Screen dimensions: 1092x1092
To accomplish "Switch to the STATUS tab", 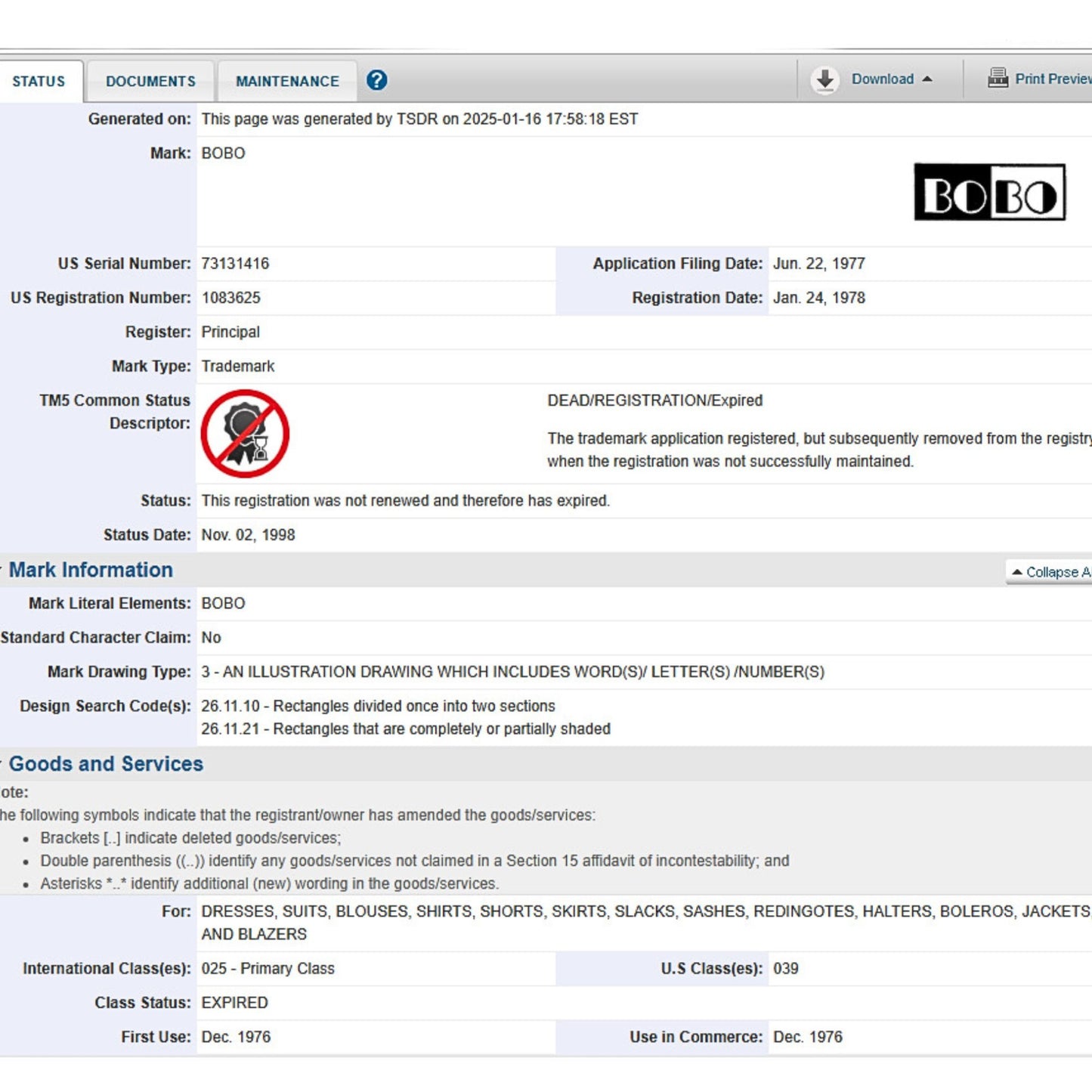I will click(39, 82).
